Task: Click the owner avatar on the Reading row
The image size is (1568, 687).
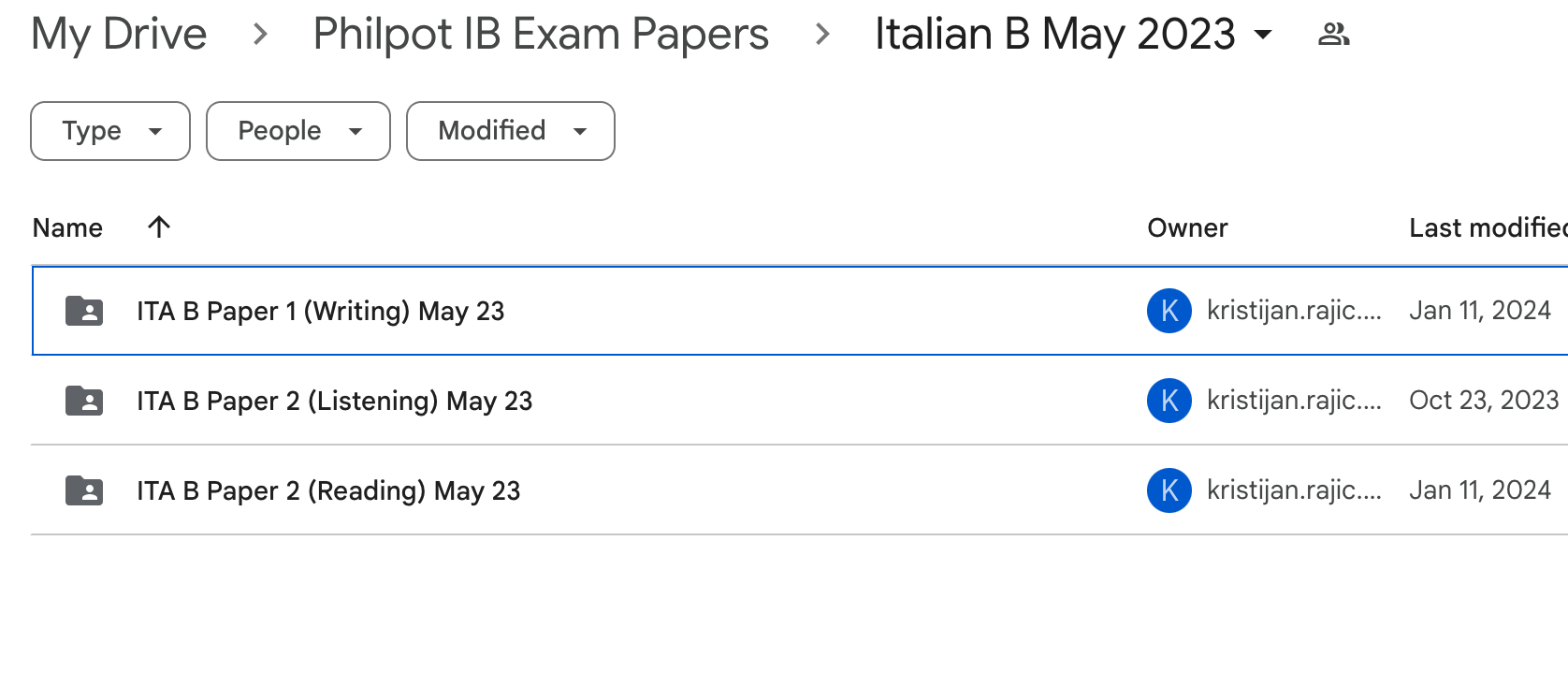Action: coord(1169,490)
